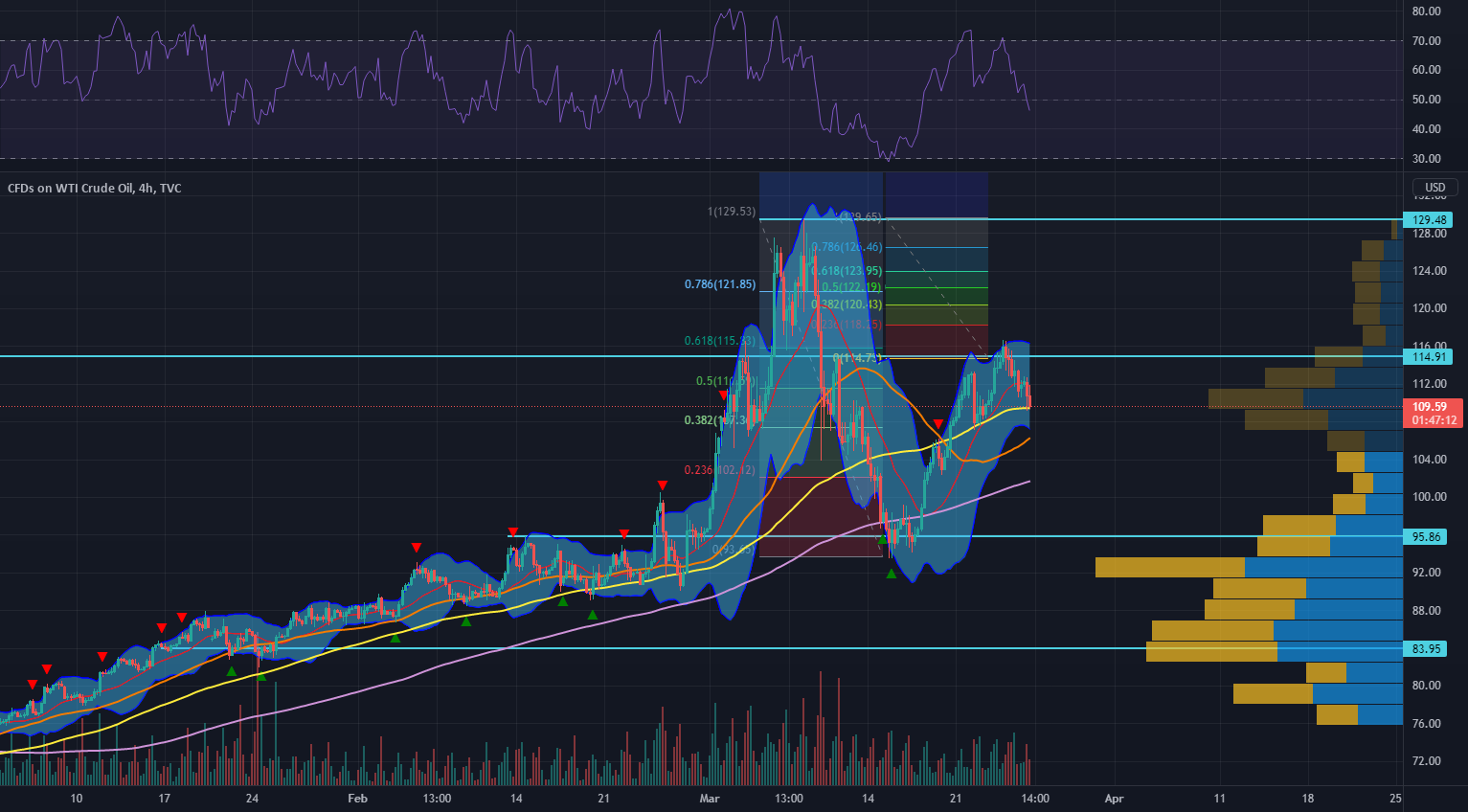Click the green buy arrow below the mid-March low
This screenshot has width=1468, height=812.
click(892, 574)
